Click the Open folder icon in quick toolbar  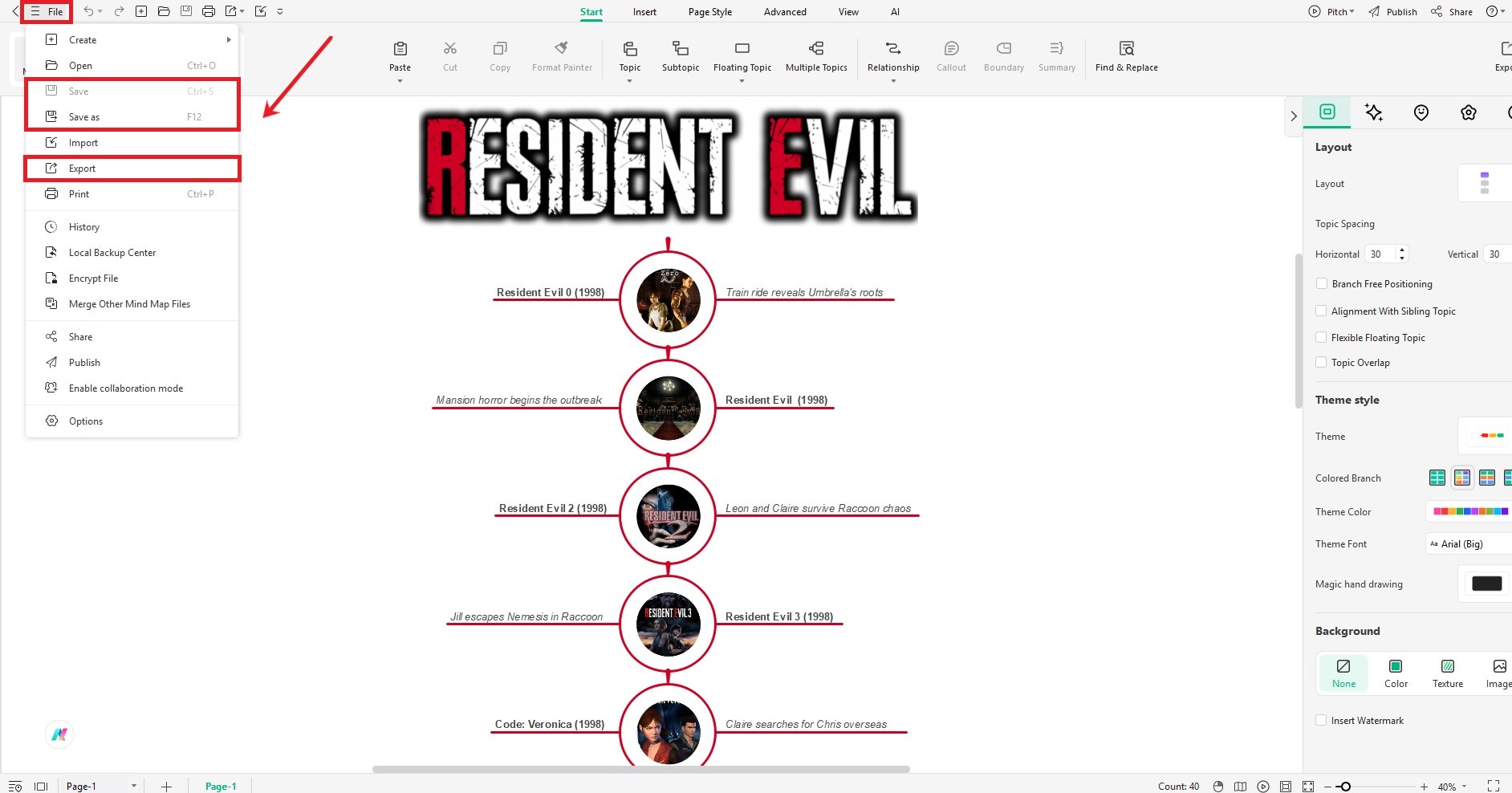(164, 11)
